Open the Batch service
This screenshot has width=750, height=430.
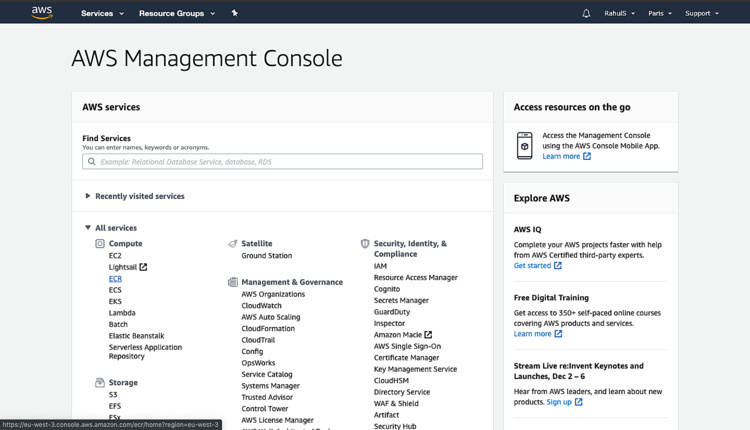click(x=118, y=324)
